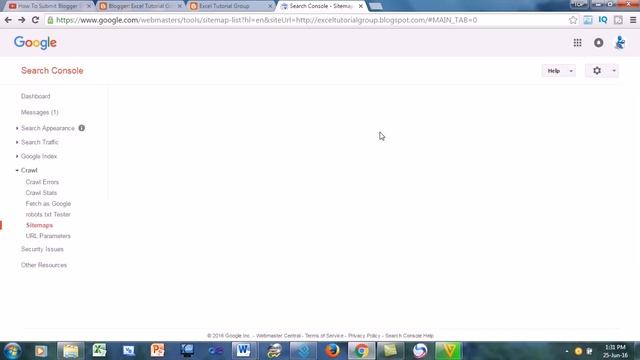640x360 pixels.
Task: Launch Excel from the taskbar
Action: [x=99, y=351]
